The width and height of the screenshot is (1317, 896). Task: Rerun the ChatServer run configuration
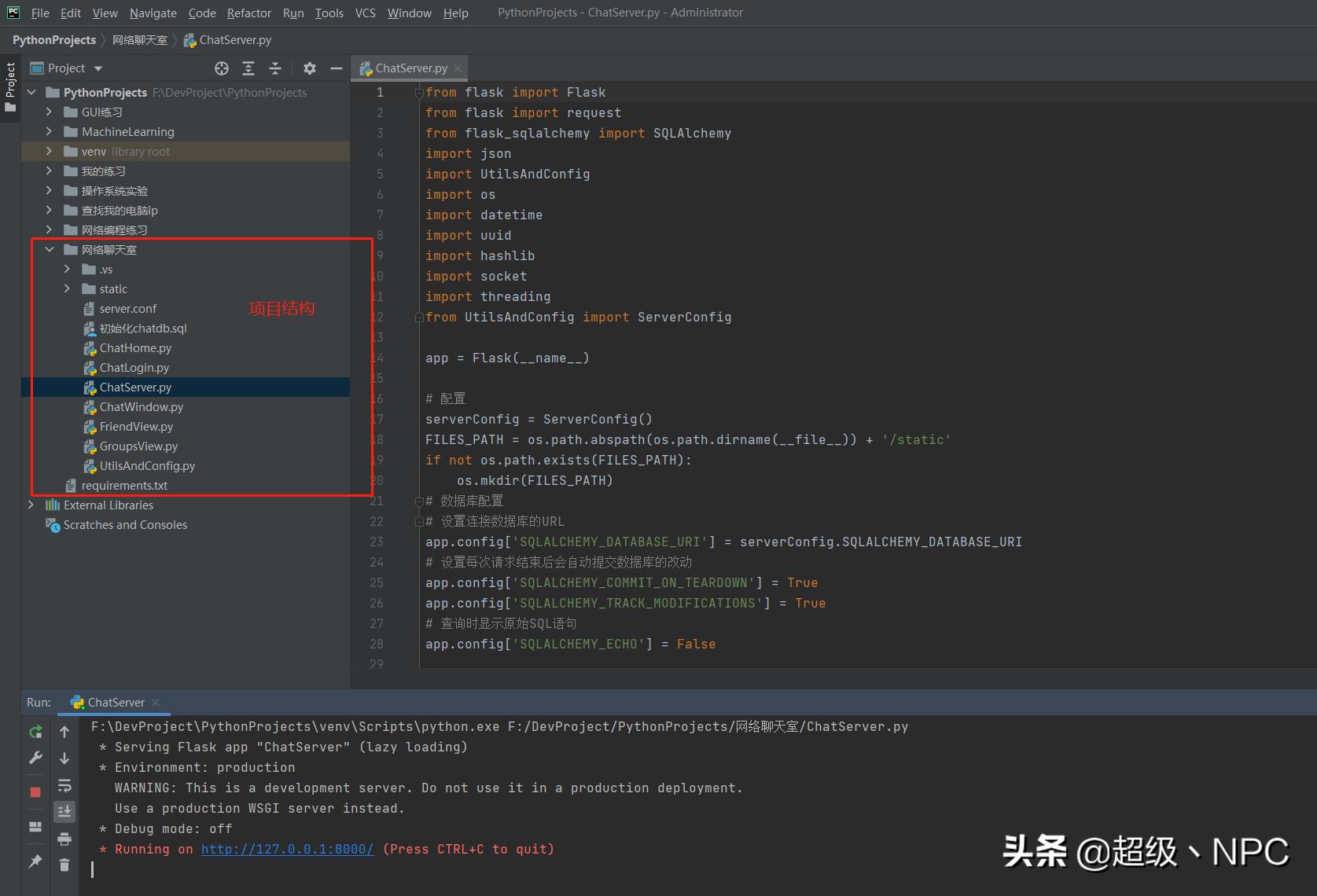[35, 732]
